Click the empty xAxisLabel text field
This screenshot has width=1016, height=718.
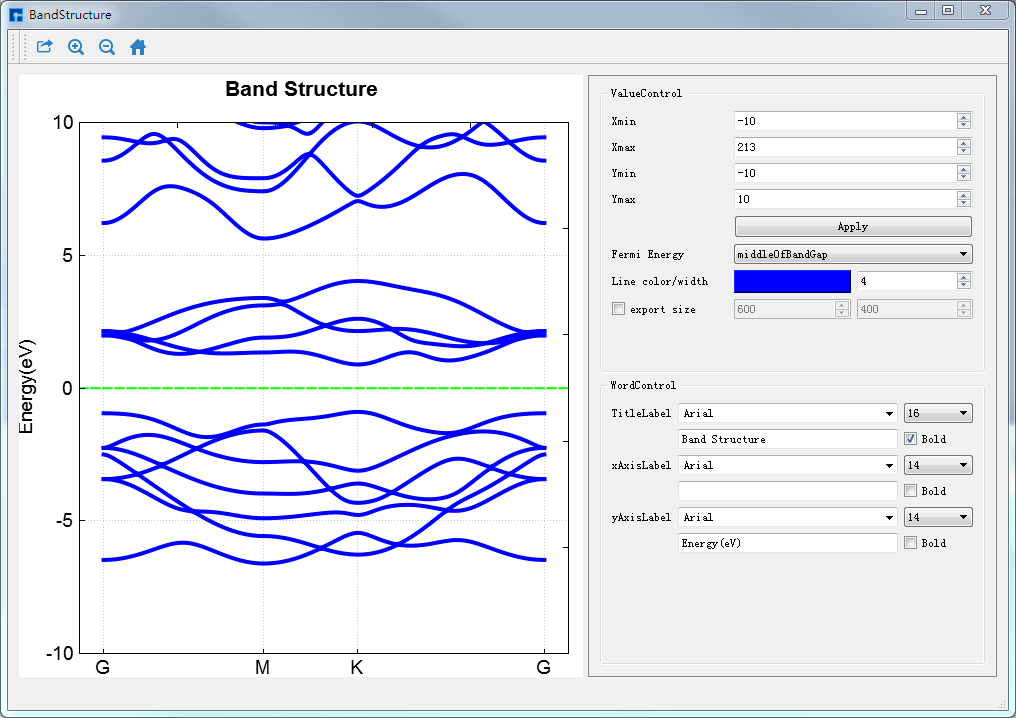click(x=787, y=491)
